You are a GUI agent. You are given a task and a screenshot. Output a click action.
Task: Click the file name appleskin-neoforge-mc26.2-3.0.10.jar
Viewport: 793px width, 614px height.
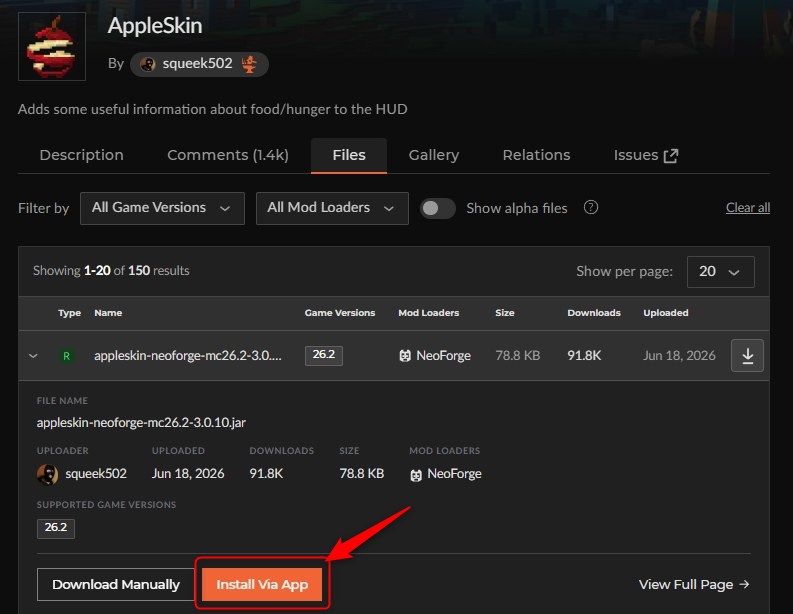141,422
